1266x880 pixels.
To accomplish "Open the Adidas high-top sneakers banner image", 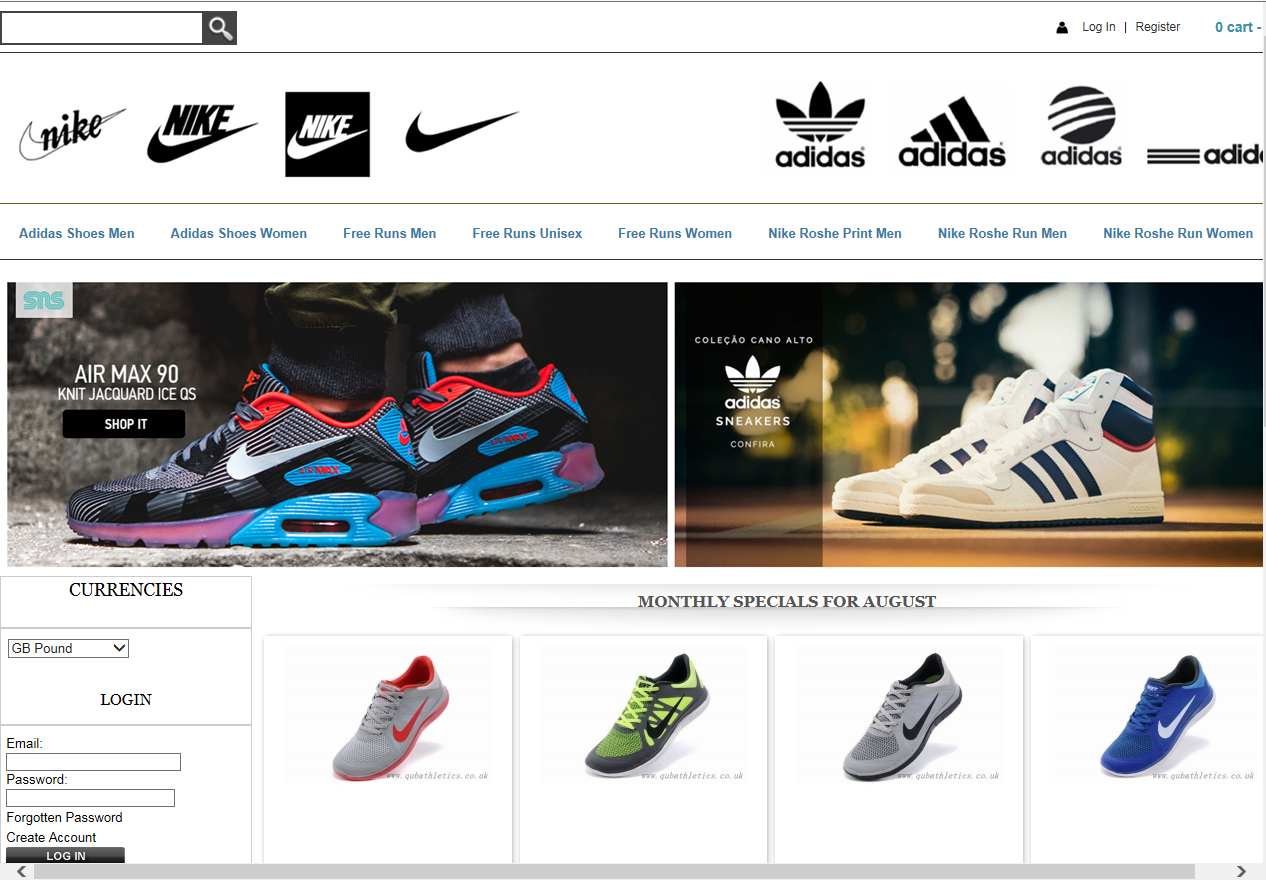I will [x=968, y=424].
